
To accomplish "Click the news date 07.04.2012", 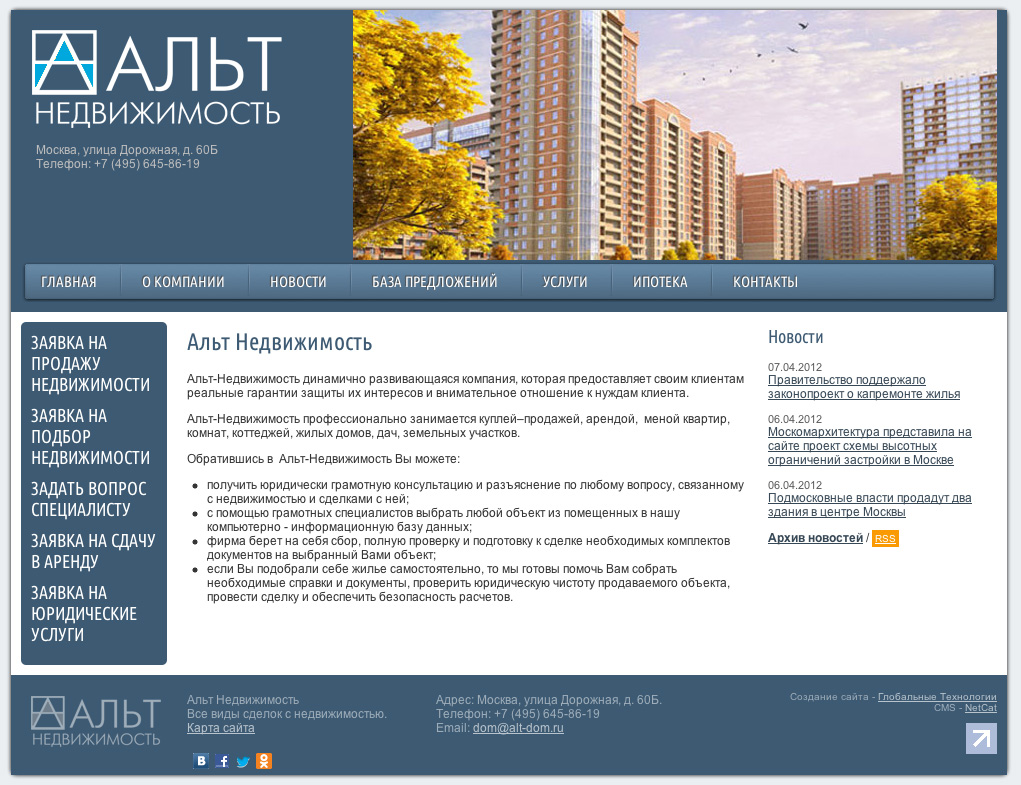I will pos(794,367).
